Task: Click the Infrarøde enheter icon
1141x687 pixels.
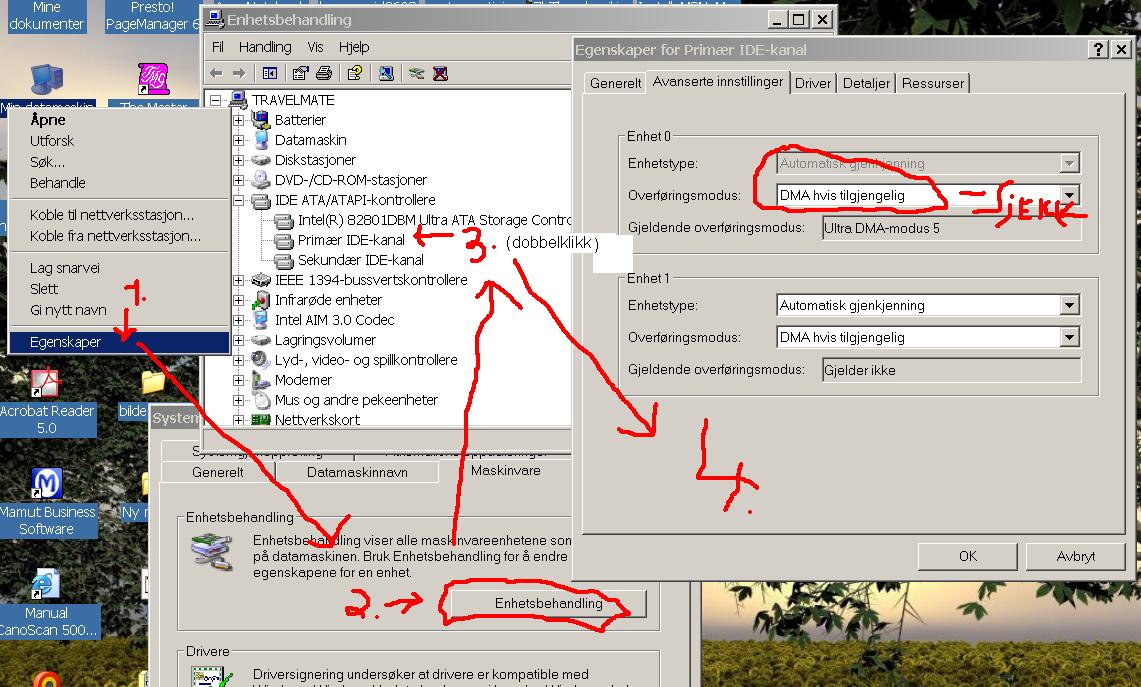Action: (261, 300)
